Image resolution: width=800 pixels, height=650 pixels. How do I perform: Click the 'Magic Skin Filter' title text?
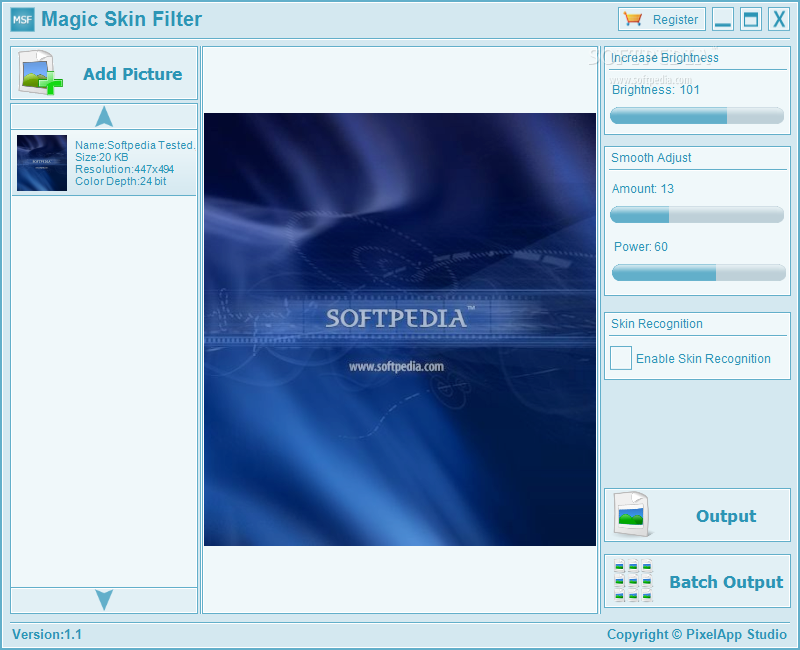pyautogui.click(x=121, y=19)
